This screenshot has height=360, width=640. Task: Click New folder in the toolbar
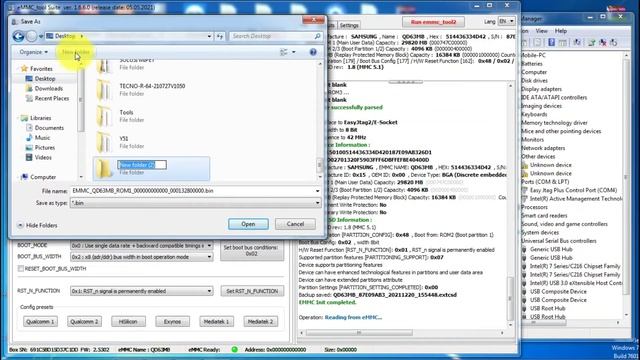76,52
